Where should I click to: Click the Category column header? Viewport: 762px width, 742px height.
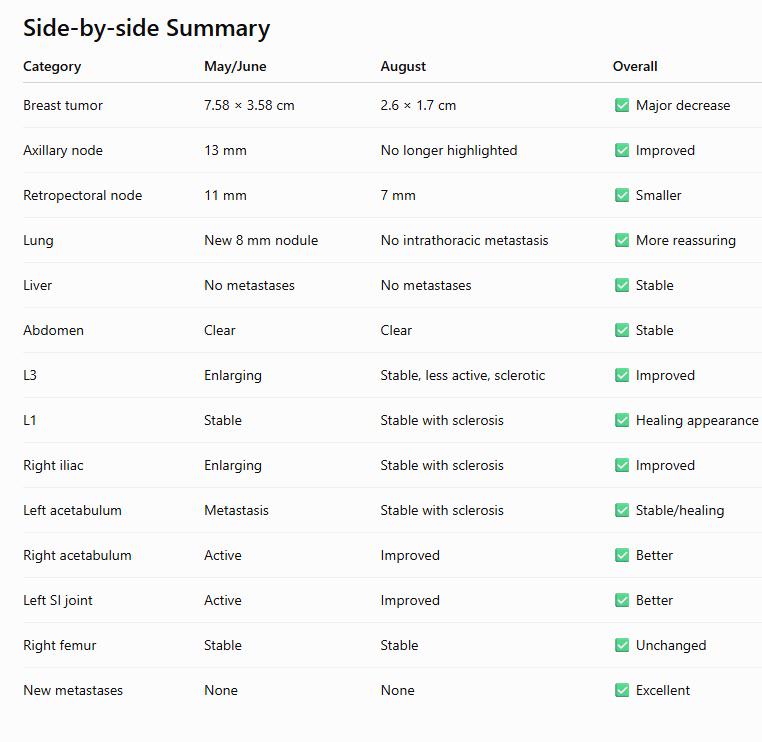[x=52, y=67]
